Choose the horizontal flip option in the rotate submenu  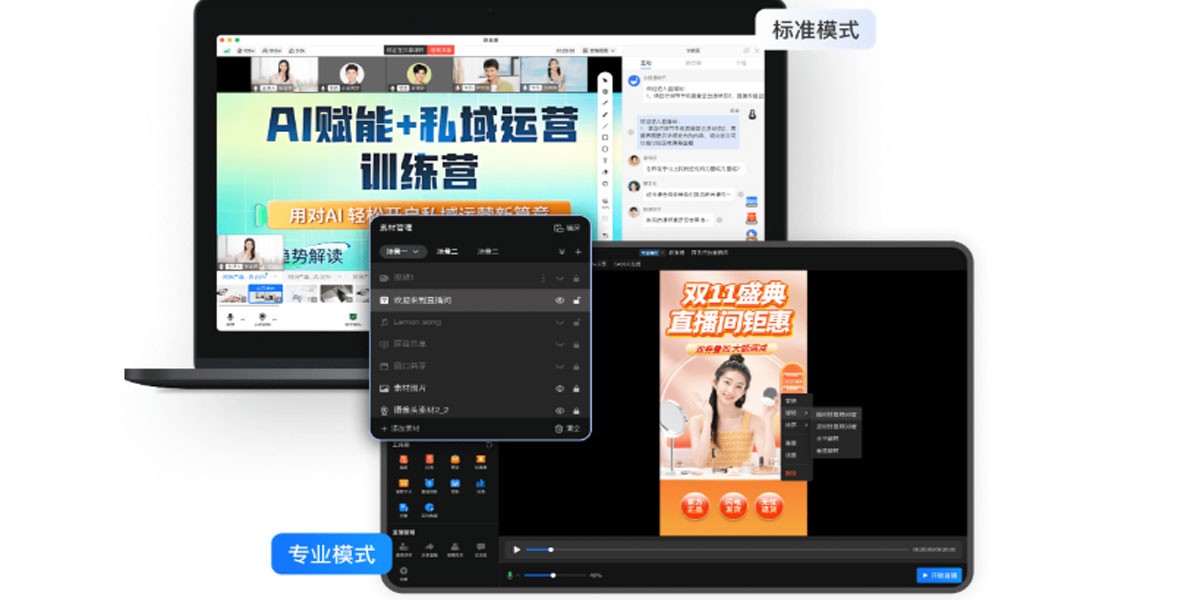pyautogui.click(x=828, y=437)
